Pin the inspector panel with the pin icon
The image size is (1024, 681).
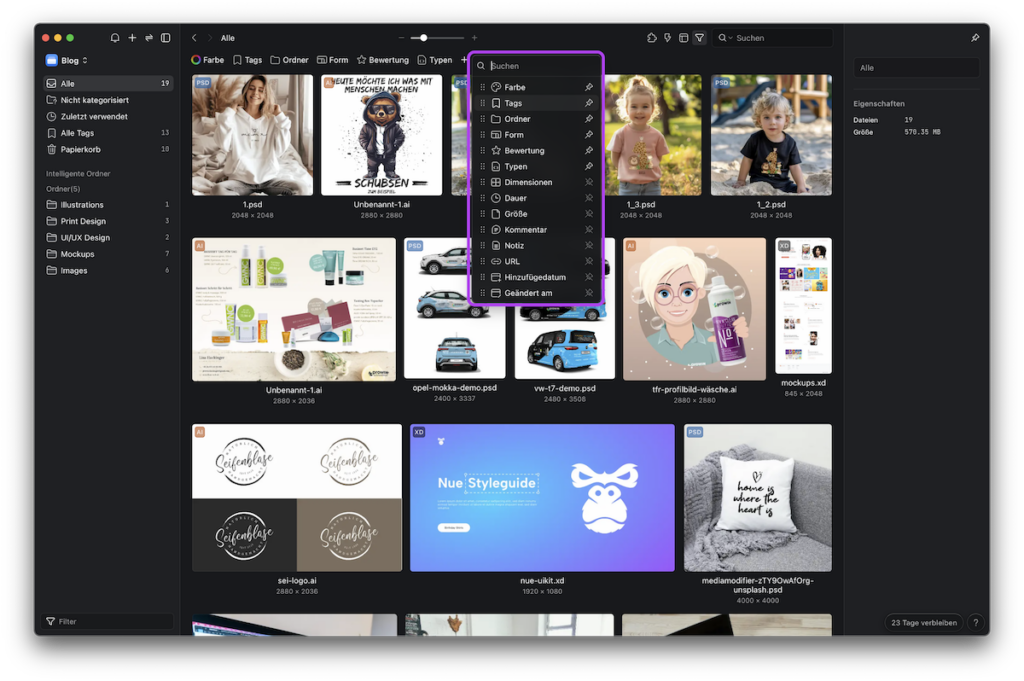tap(975, 38)
